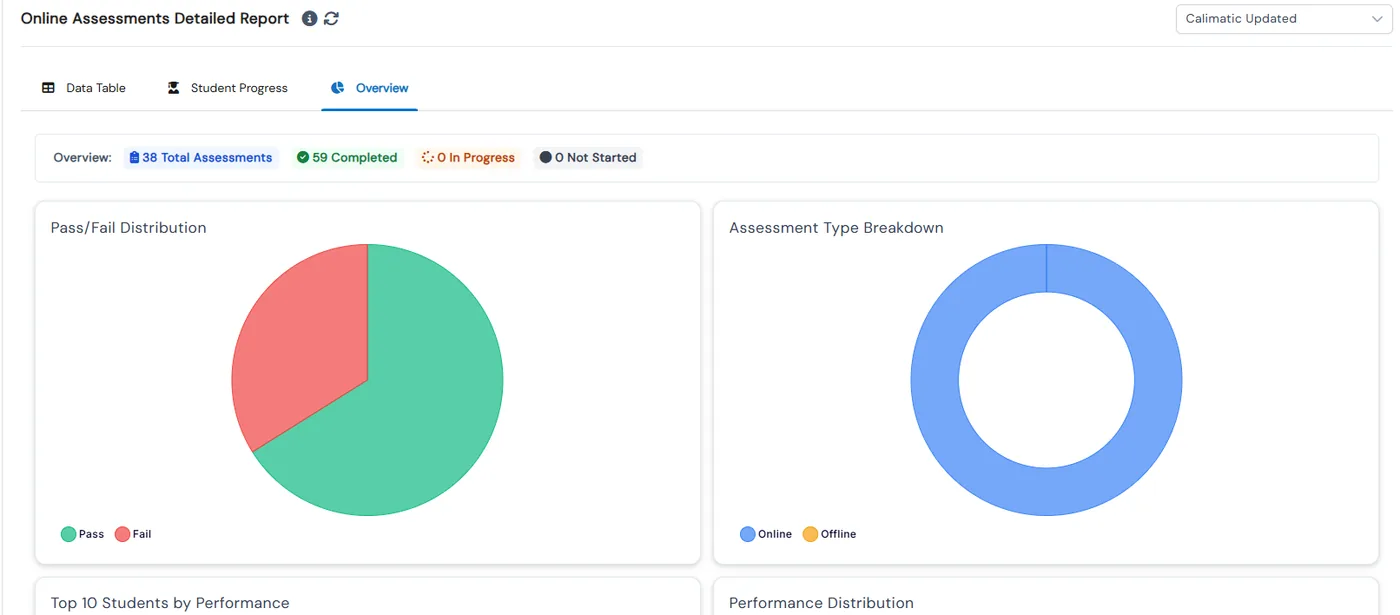
Task: Click the blue Online legend swatch
Action: 747,534
